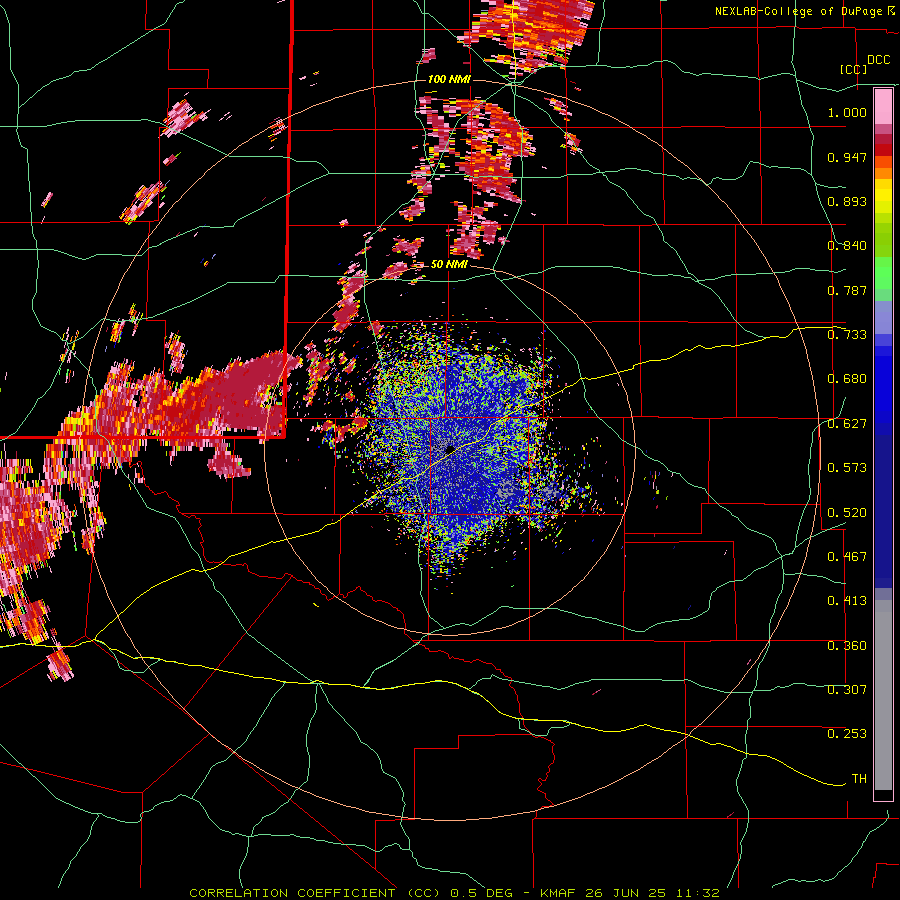
Task: Click the 0.627 value on the color scale
Action: [847, 424]
